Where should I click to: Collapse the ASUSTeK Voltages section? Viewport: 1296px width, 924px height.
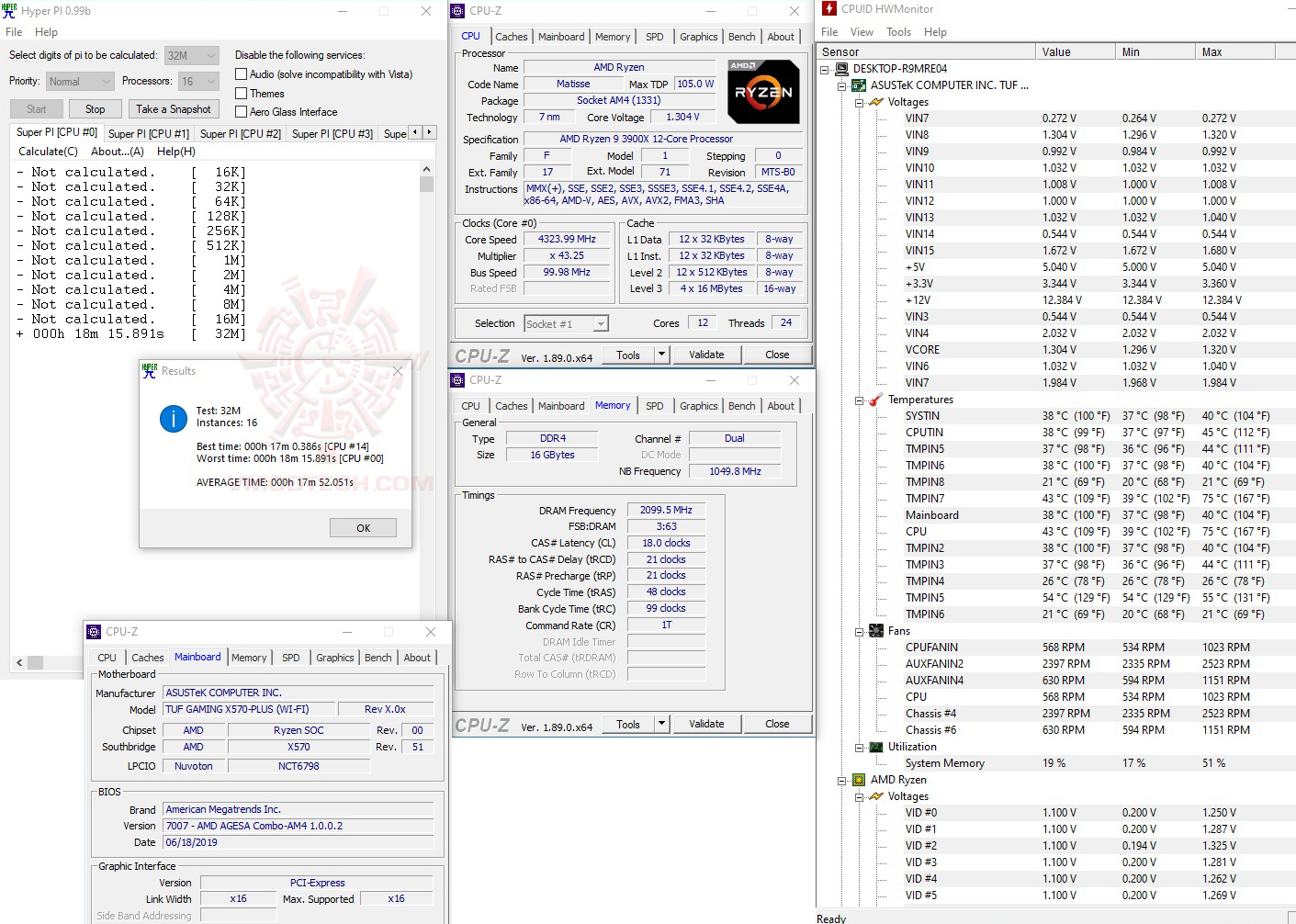tap(860, 102)
